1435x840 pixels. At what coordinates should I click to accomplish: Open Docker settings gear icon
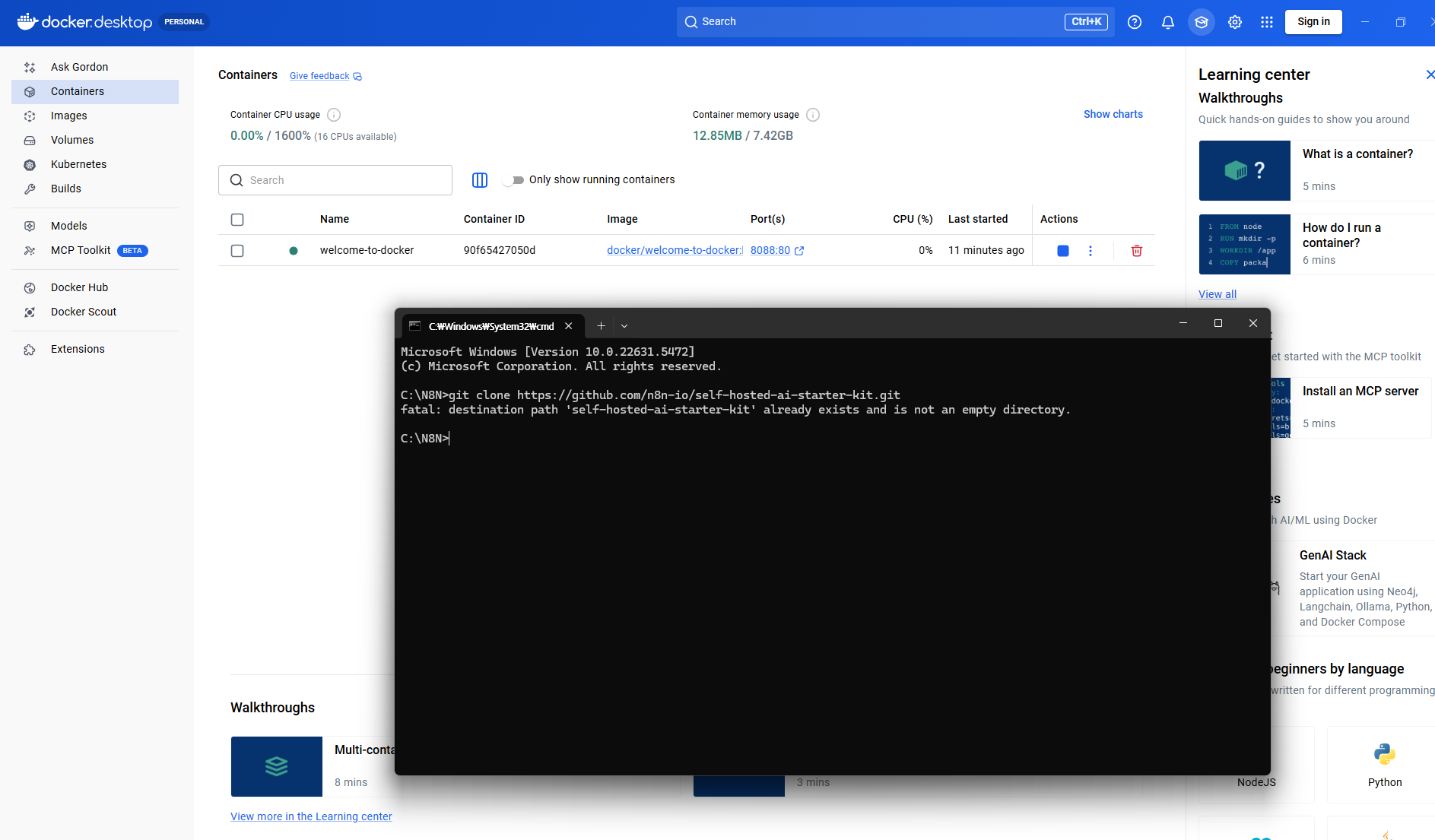[x=1235, y=22]
